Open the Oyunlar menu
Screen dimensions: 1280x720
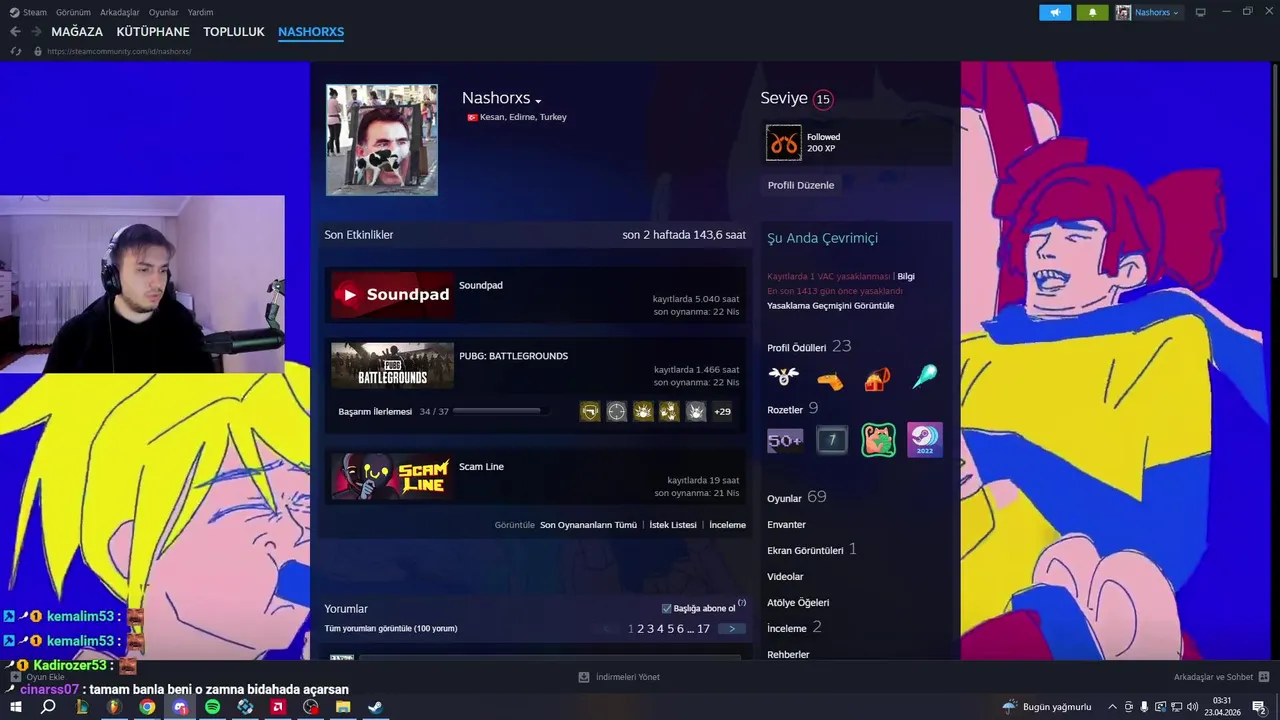pos(163,12)
